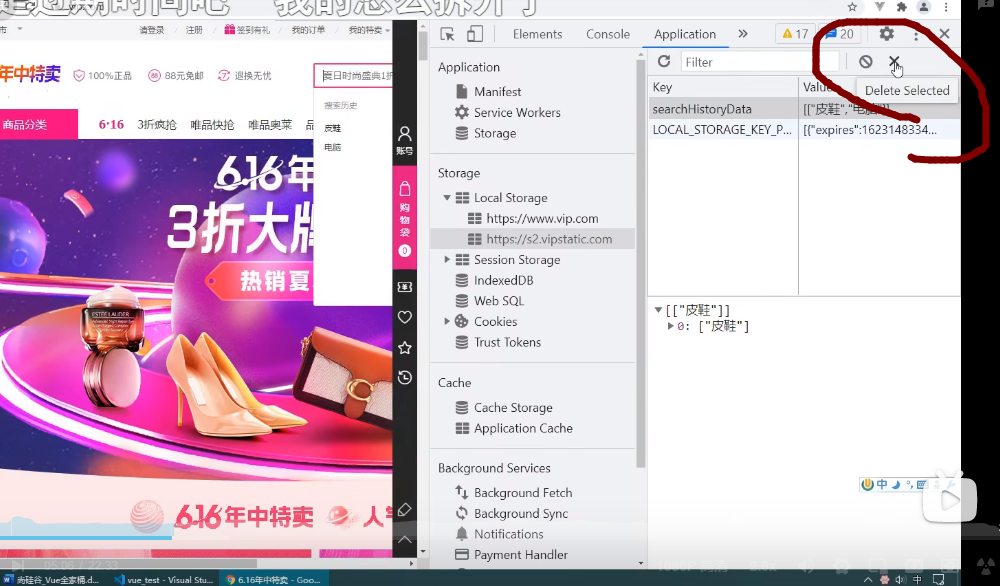
Task: Click the coupon icon on site sidebar
Action: (404, 287)
